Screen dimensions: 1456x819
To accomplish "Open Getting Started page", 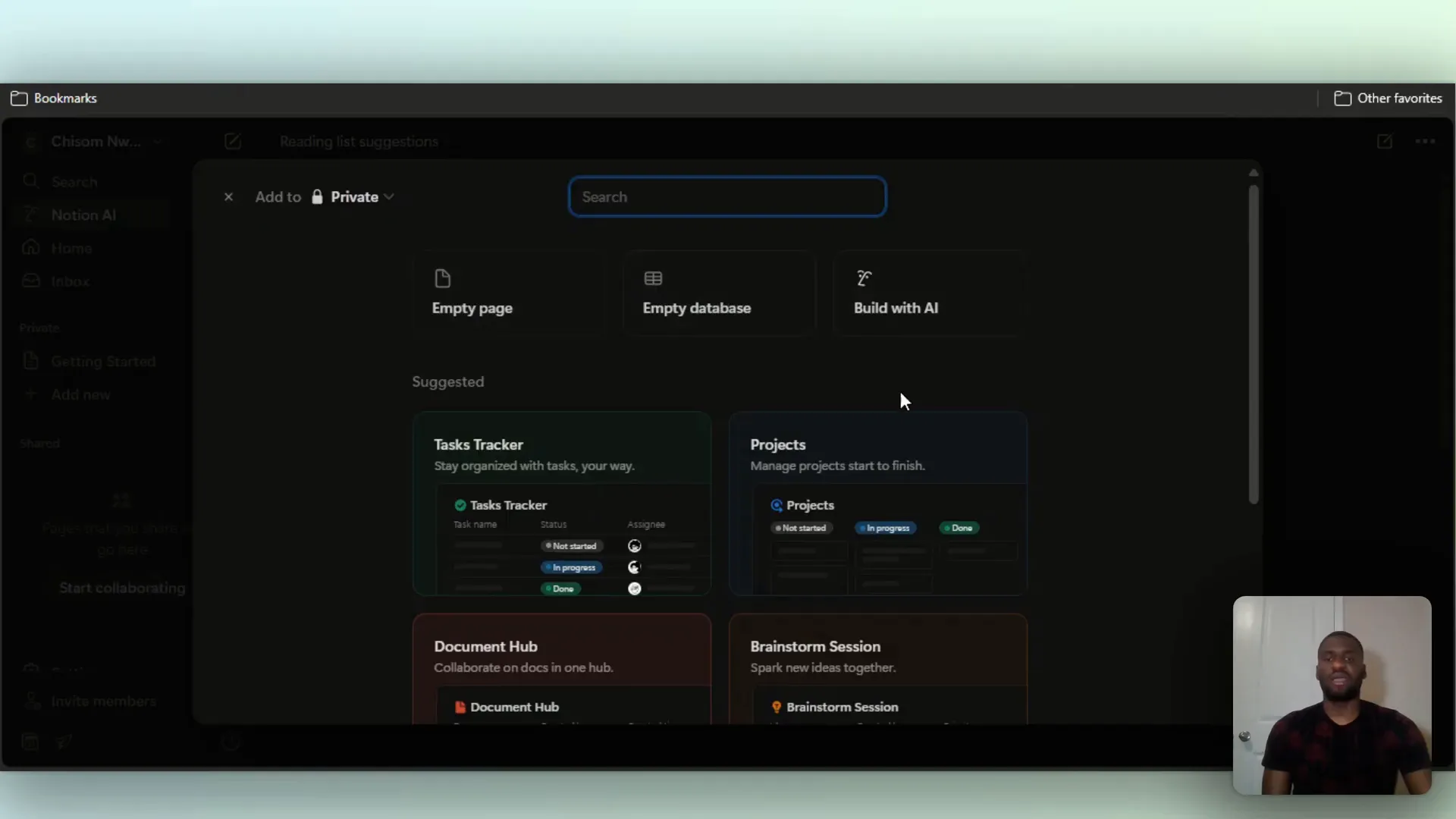I will pyautogui.click(x=103, y=362).
